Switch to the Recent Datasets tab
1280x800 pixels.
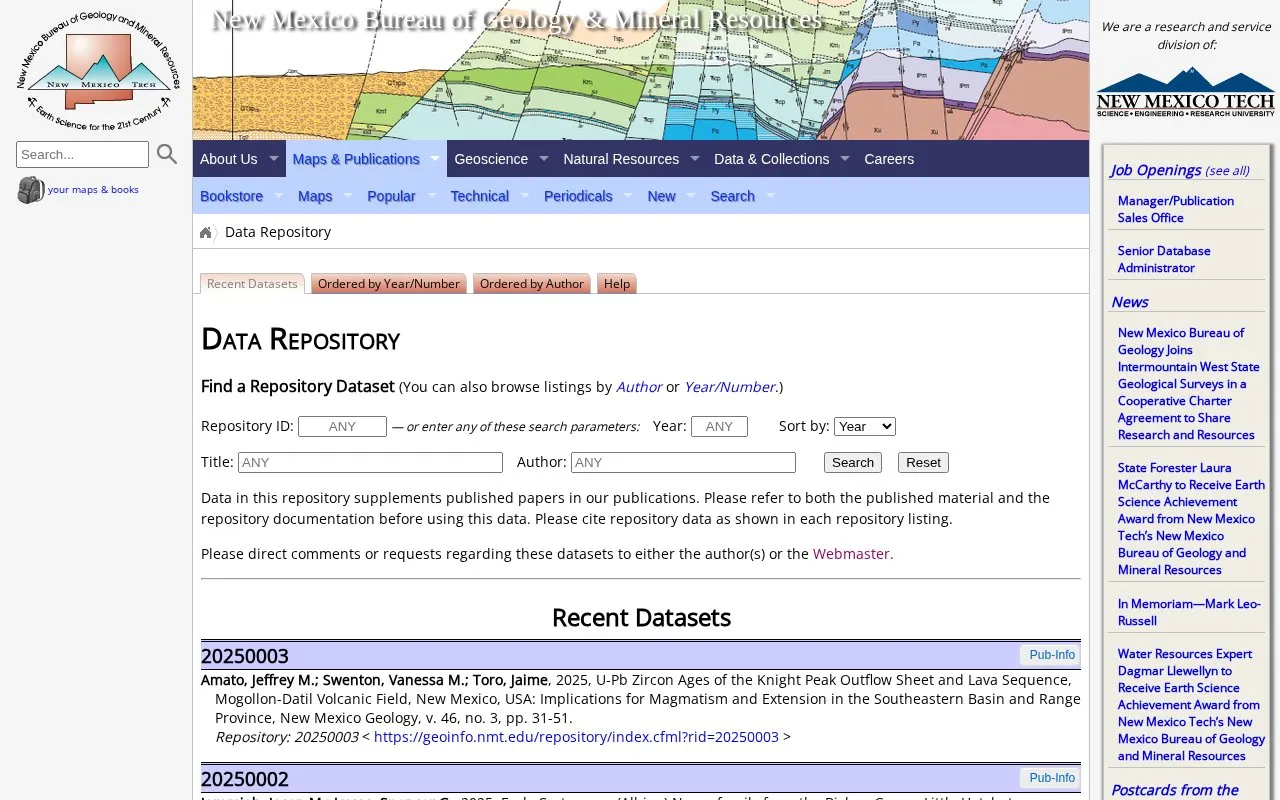pyautogui.click(x=252, y=284)
